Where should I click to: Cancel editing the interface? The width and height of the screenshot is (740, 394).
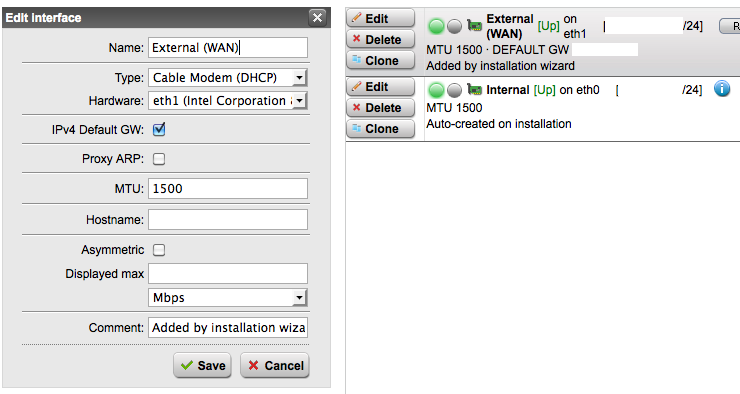[275, 365]
